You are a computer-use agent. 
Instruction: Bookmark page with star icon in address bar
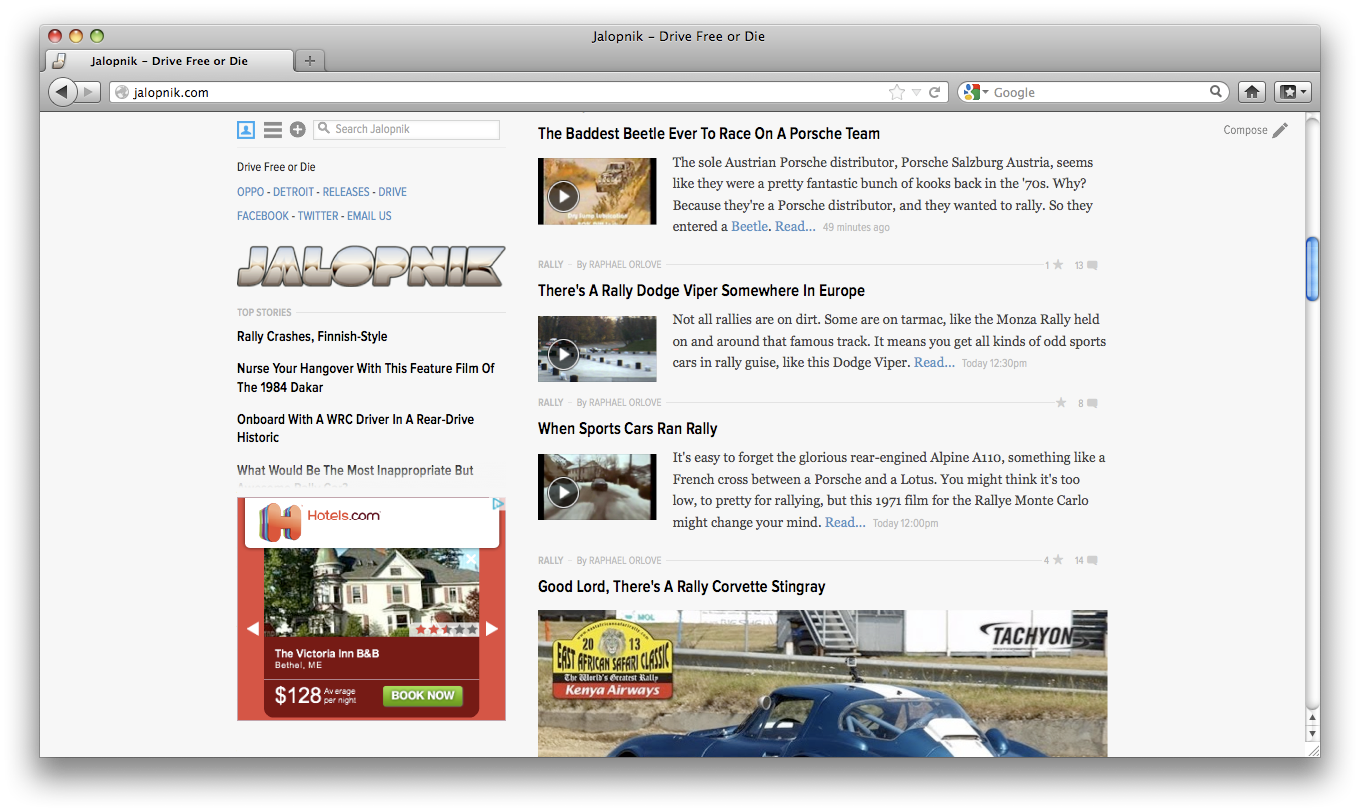[x=897, y=92]
